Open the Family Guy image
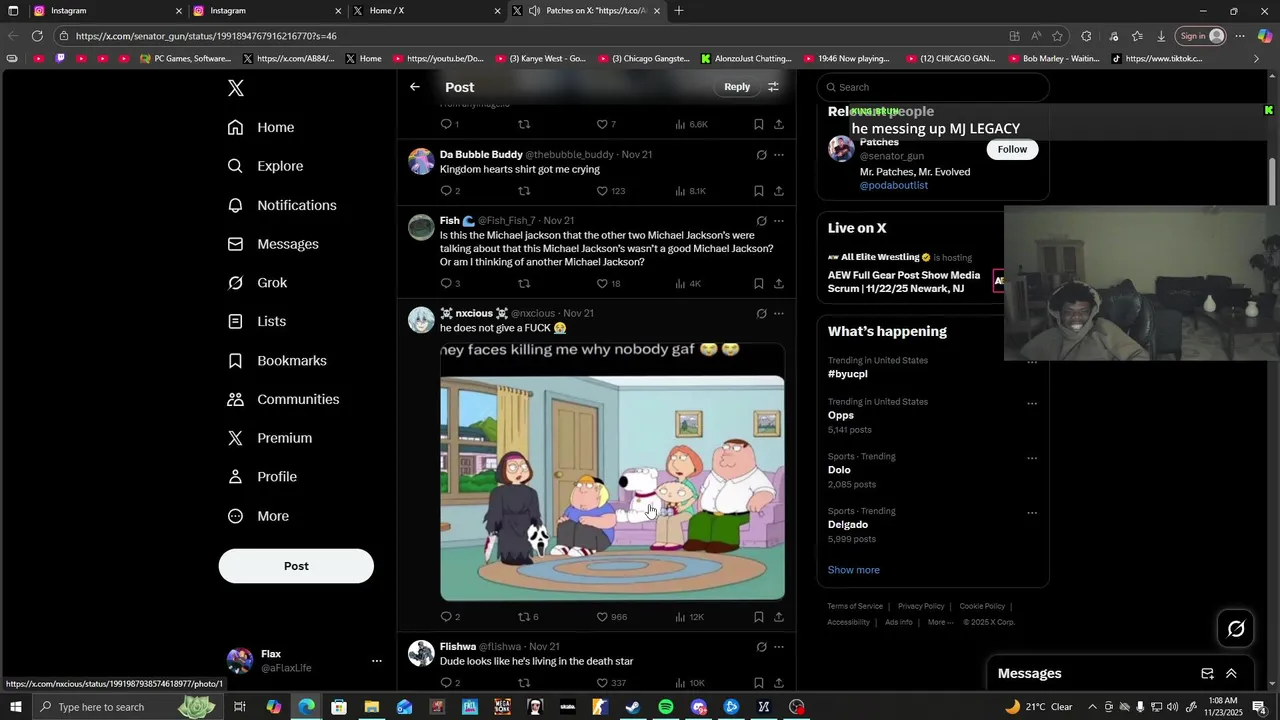Image resolution: width=1280 pixels, height=720 pixels. [612, 472]
